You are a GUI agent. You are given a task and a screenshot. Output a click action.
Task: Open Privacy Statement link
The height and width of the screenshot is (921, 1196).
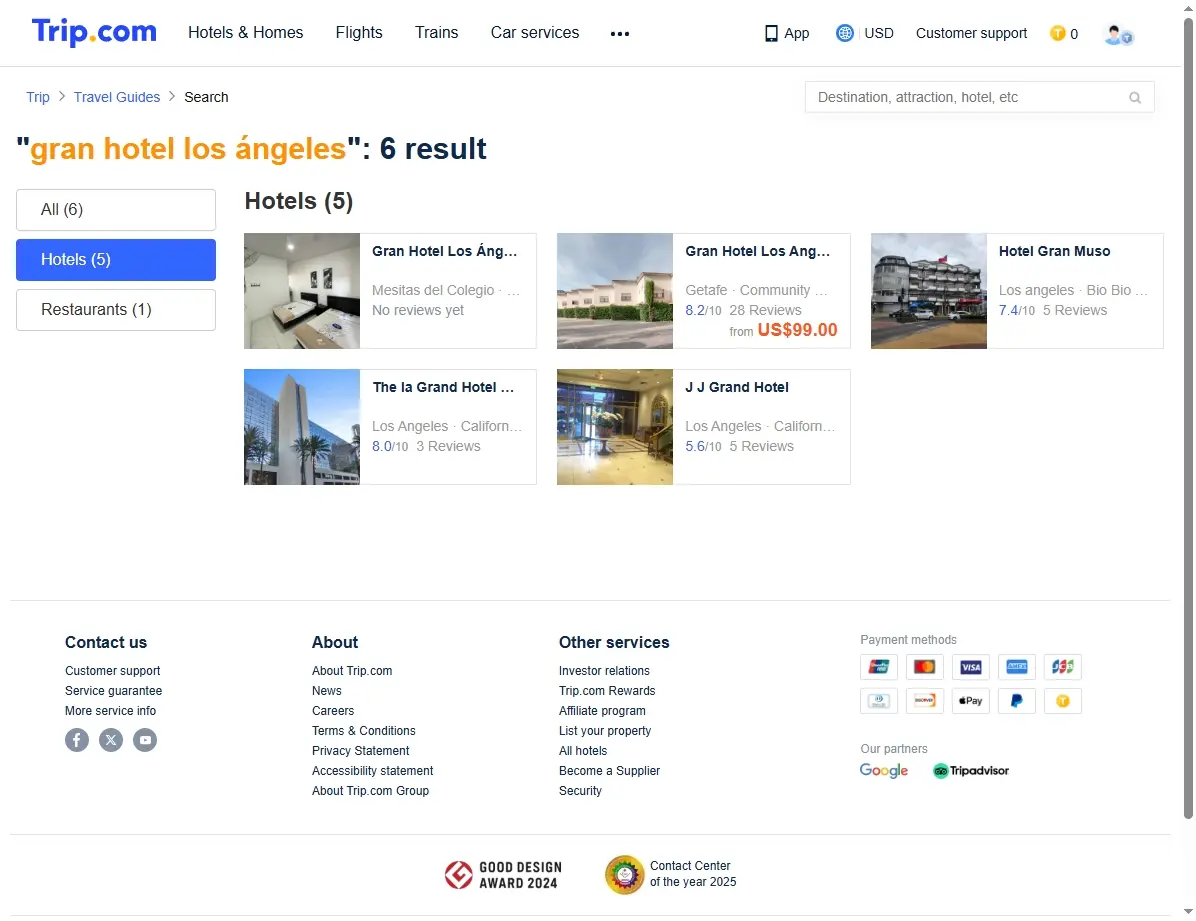pos(360,751)
